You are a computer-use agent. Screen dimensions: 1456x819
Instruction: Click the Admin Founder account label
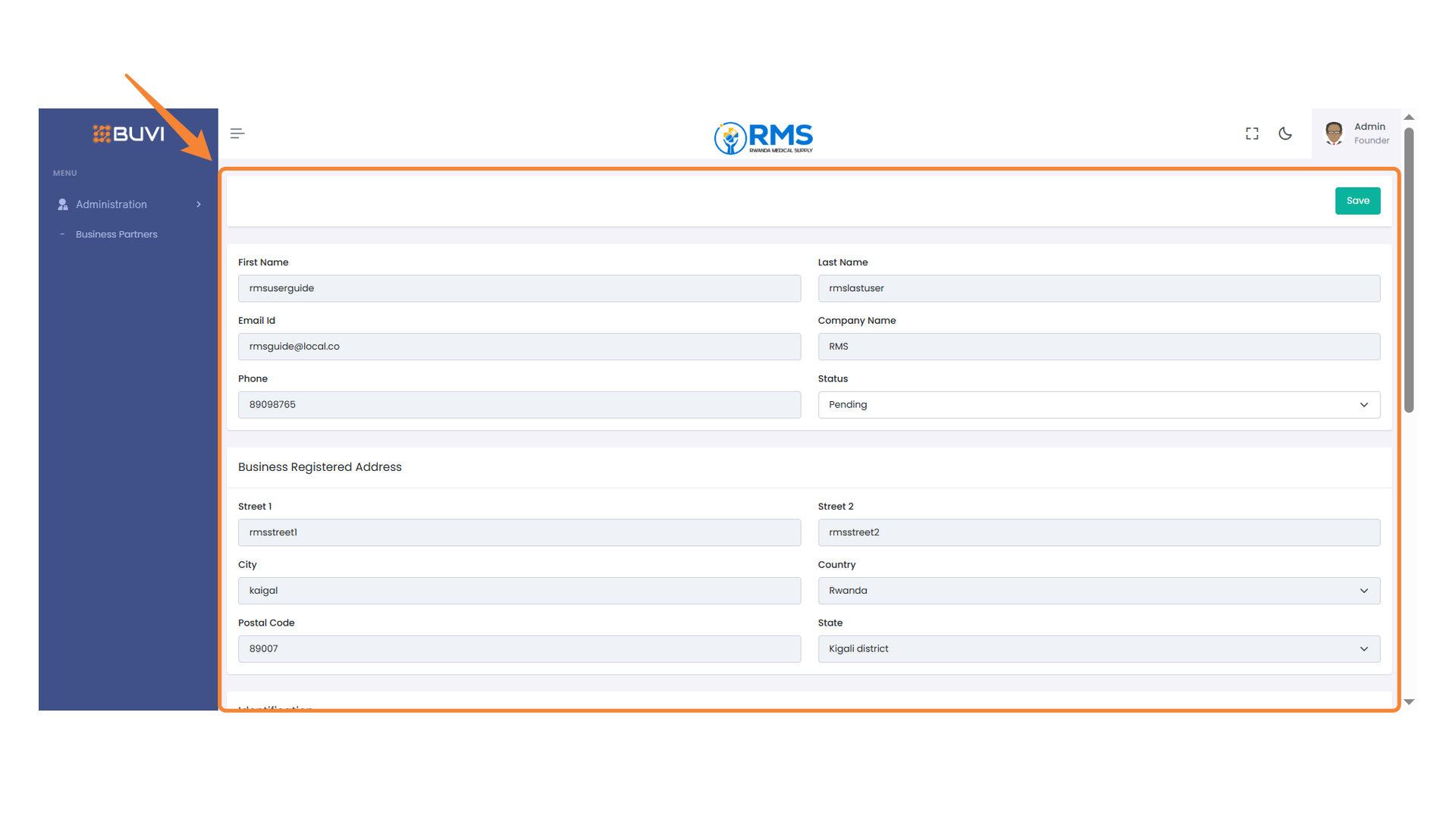click(1370, 133)
